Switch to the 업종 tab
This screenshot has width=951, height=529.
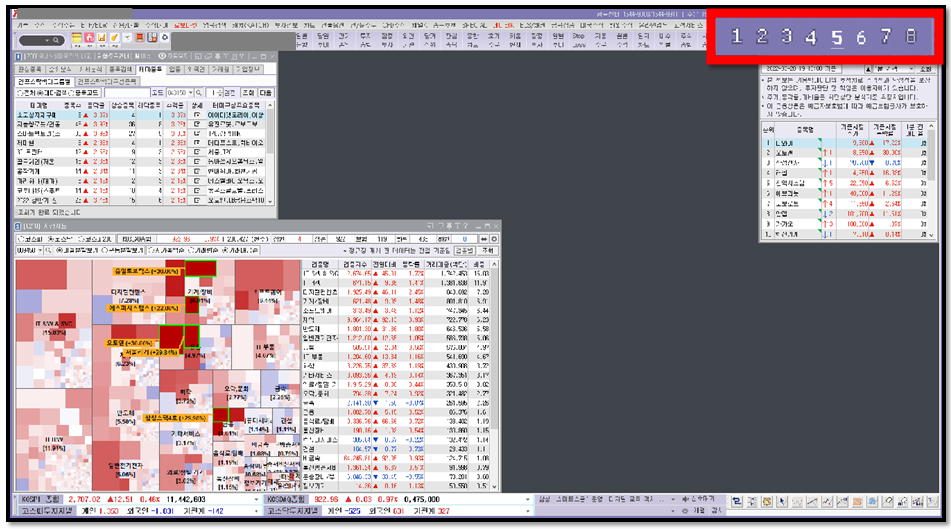coord(175,70)
